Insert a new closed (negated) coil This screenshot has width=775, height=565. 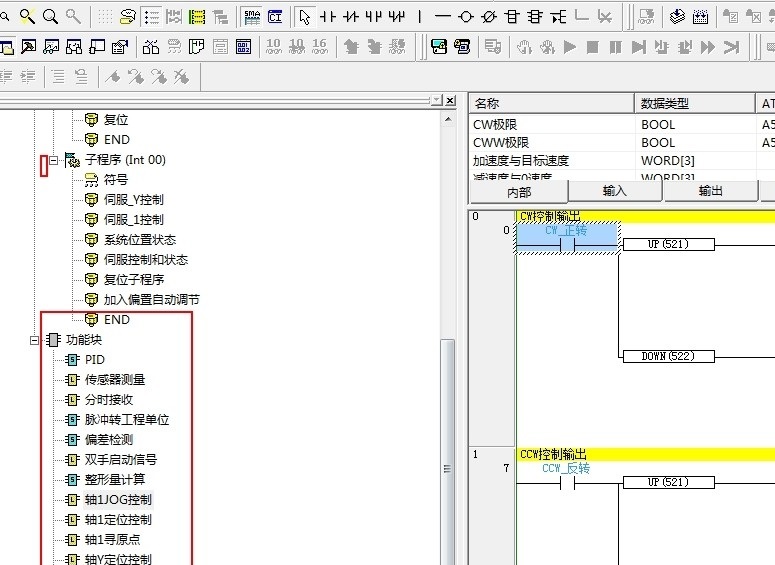point(488,17)
